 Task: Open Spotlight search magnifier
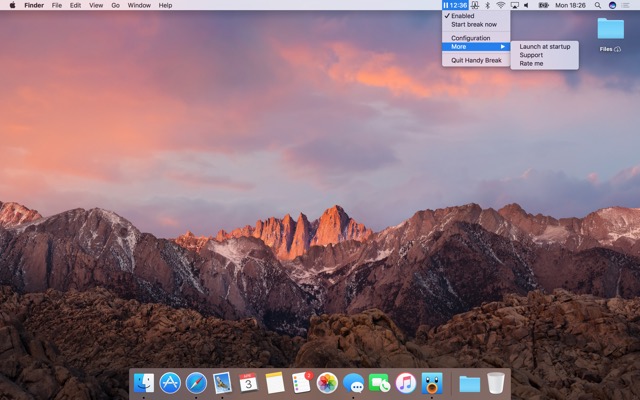point(598,5)
